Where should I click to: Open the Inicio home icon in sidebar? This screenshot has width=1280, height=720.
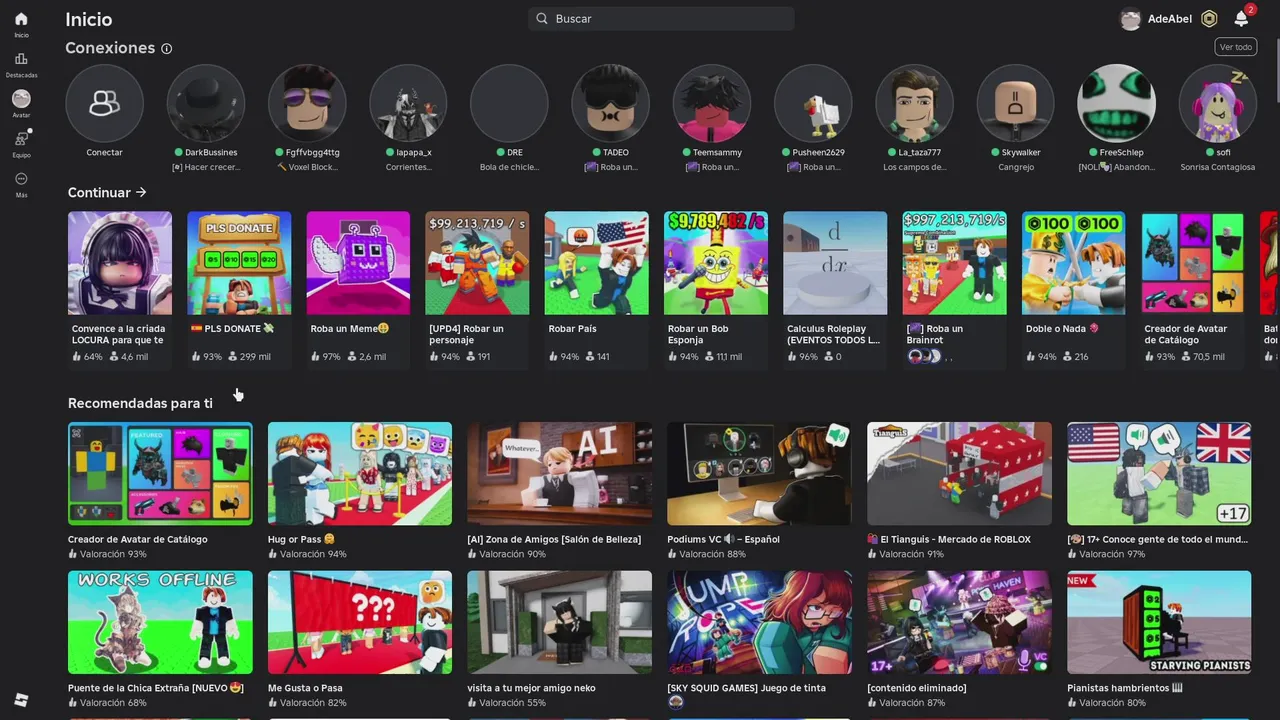click(x=21, y=19)
